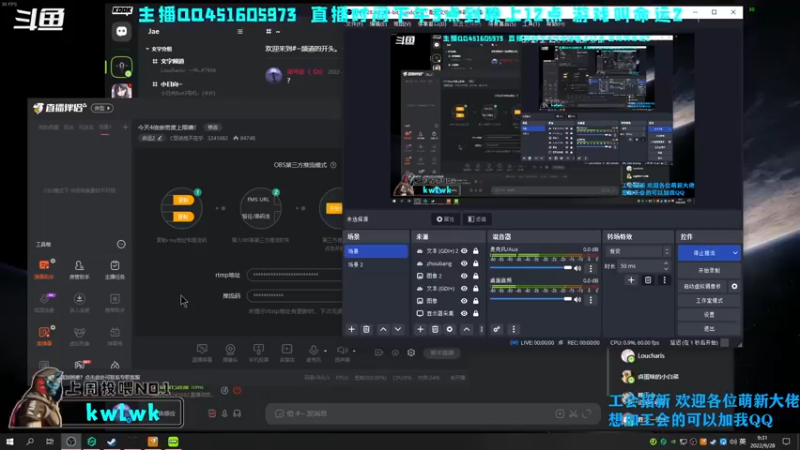Select scene 场景 2 in OBS

(376, 265)
